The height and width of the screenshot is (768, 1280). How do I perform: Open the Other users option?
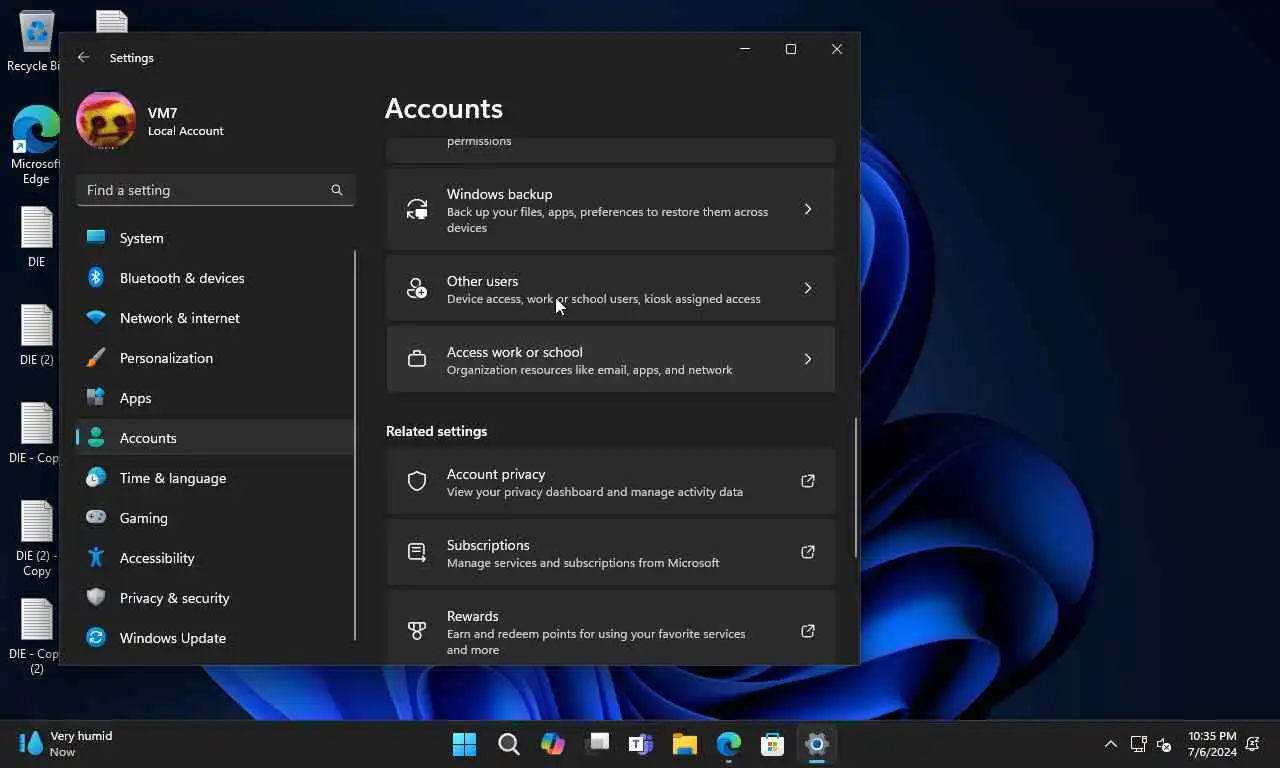(610, 288)
